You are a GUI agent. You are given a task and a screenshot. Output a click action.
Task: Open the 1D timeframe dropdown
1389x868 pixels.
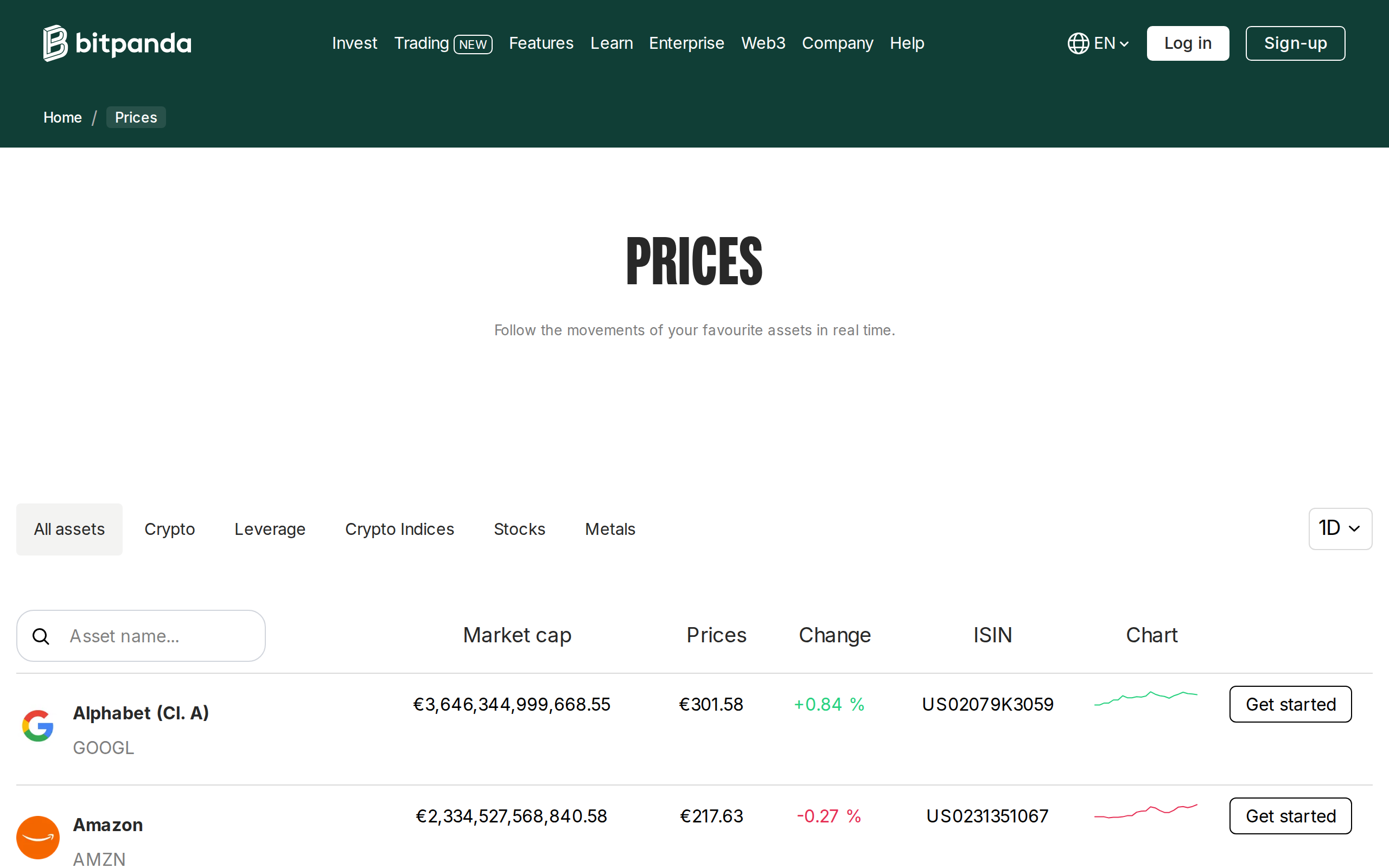(x=1340, y=528)
